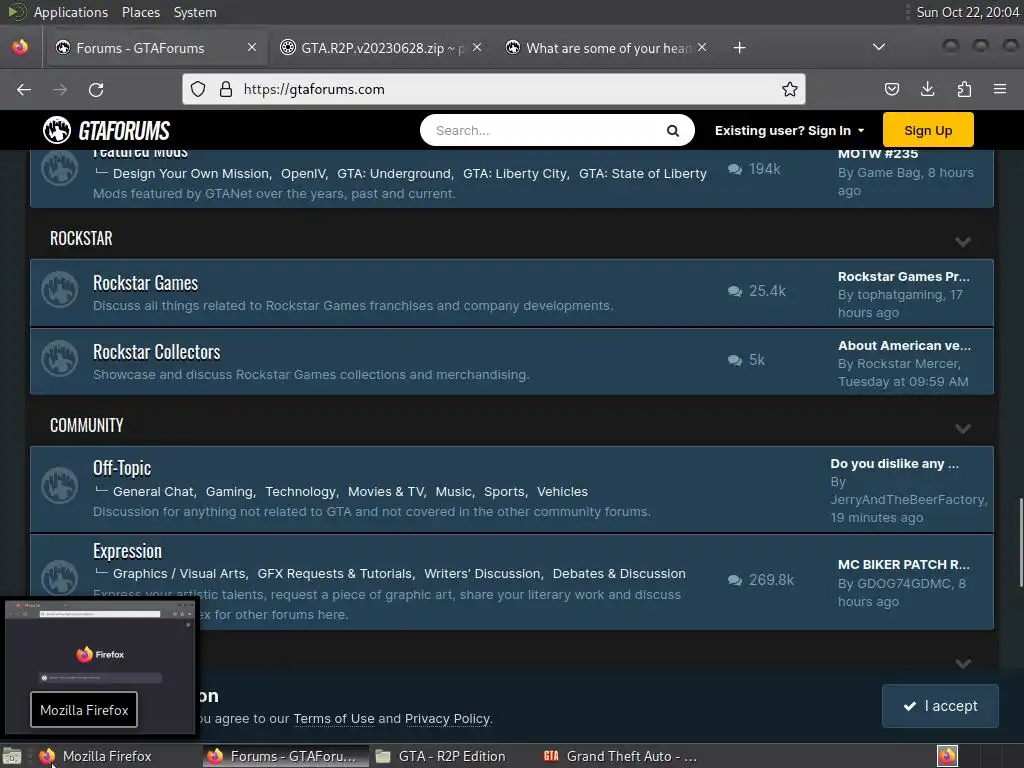Open the Existing user Sign In dropdown
This screenshot has height=768, width=1024.
point(790,131)
